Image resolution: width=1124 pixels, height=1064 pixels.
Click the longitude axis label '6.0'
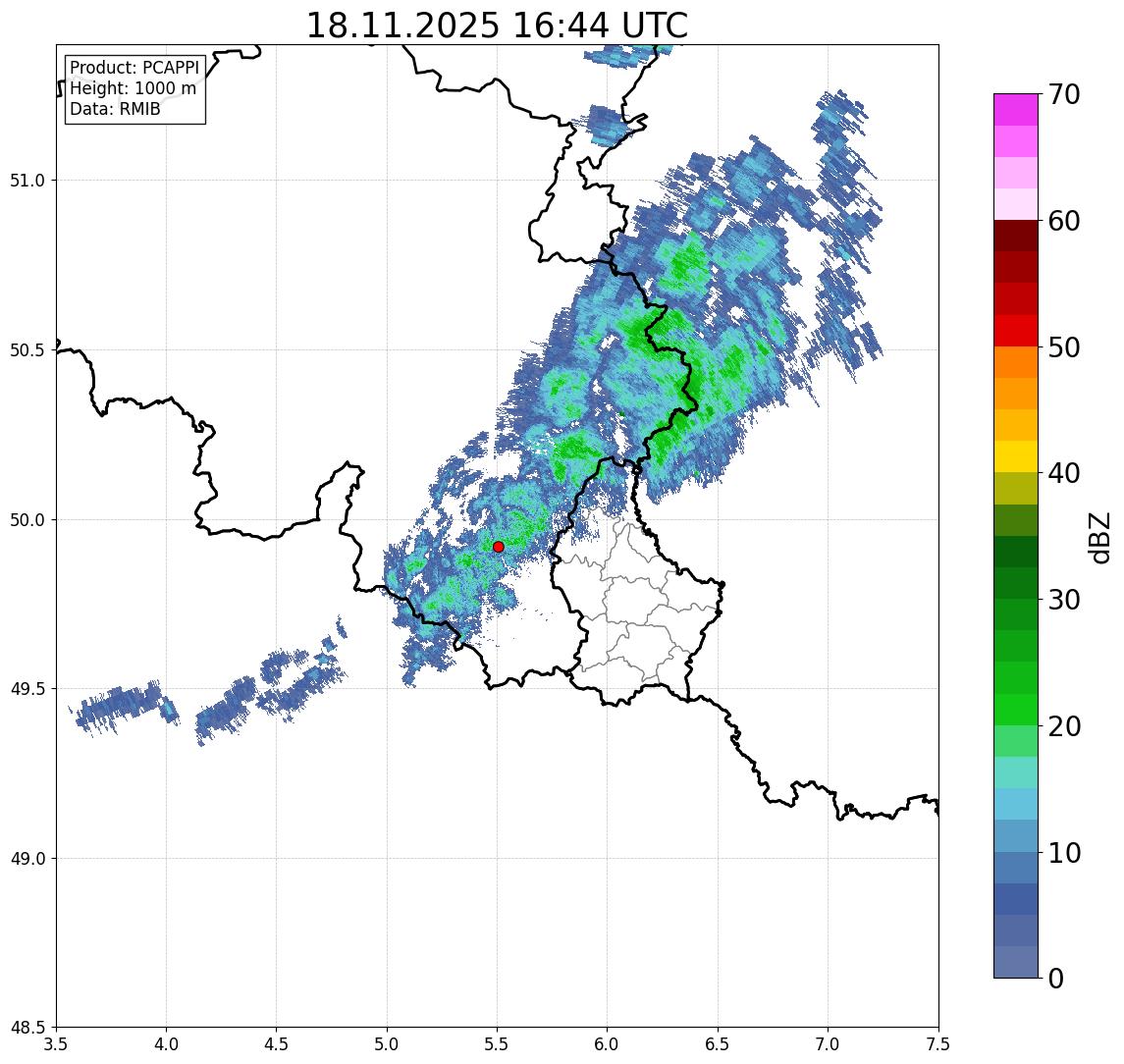tap(608, 1044)
